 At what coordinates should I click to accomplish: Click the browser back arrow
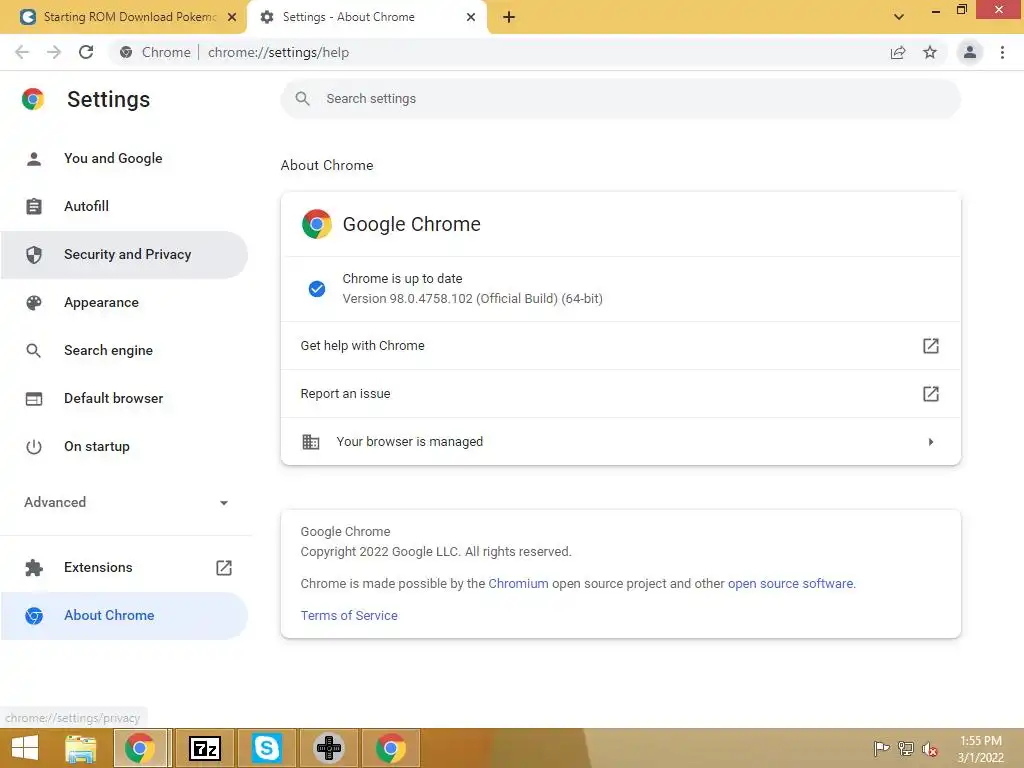click(22, 52)
